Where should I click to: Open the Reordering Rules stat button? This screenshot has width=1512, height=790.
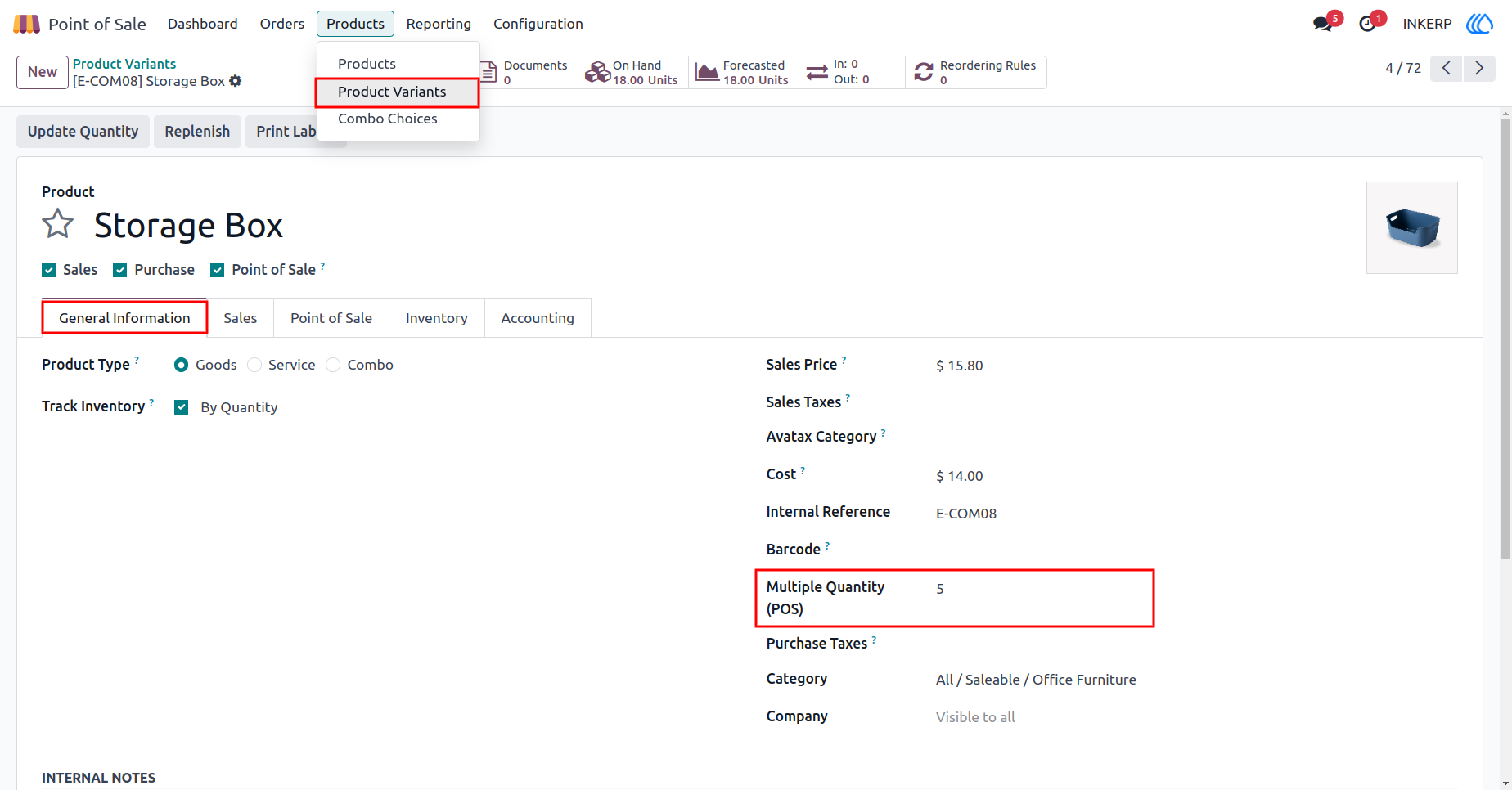[975, 72]
